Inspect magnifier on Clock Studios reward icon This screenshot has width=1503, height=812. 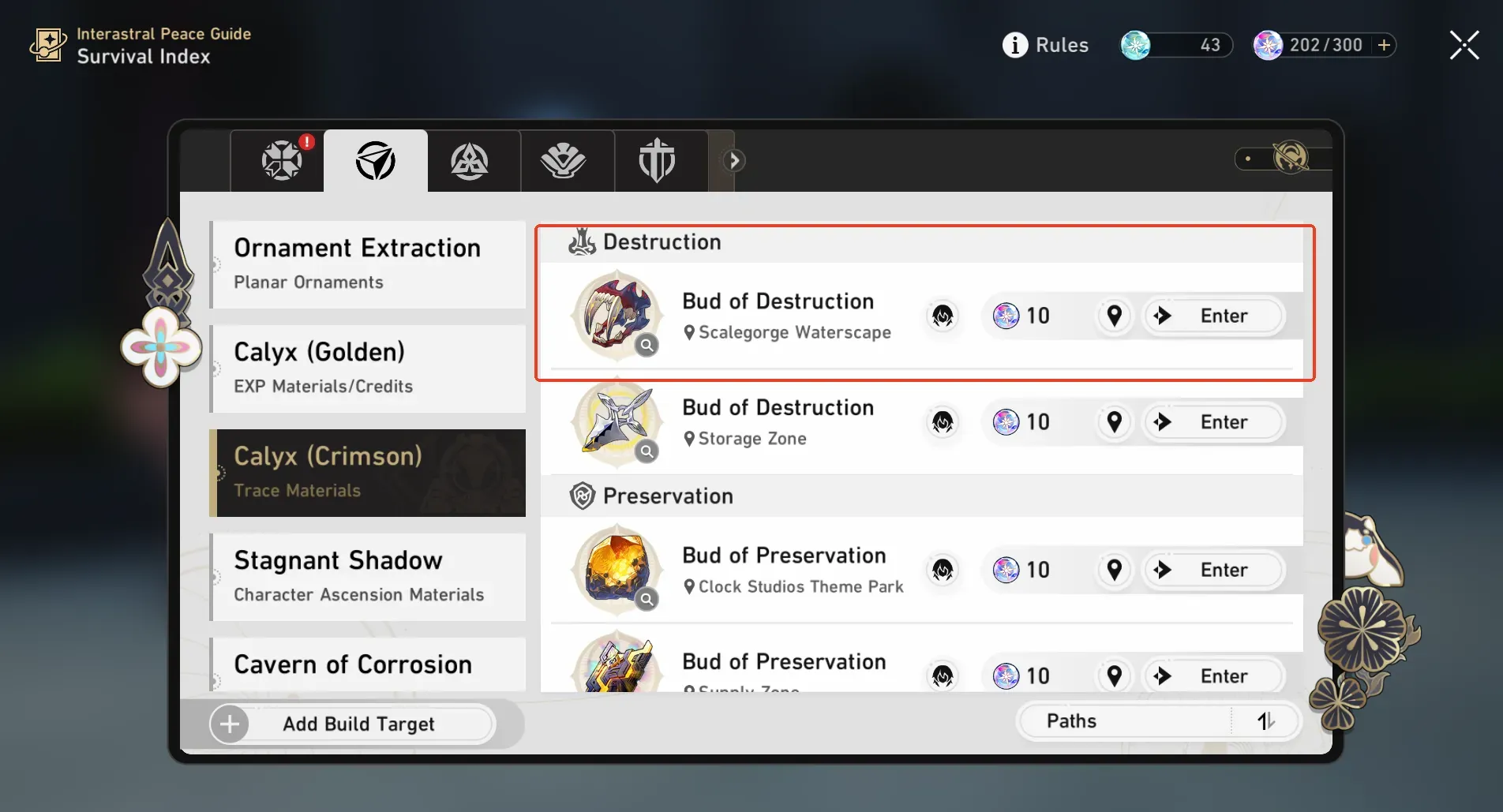pos(647,599)
